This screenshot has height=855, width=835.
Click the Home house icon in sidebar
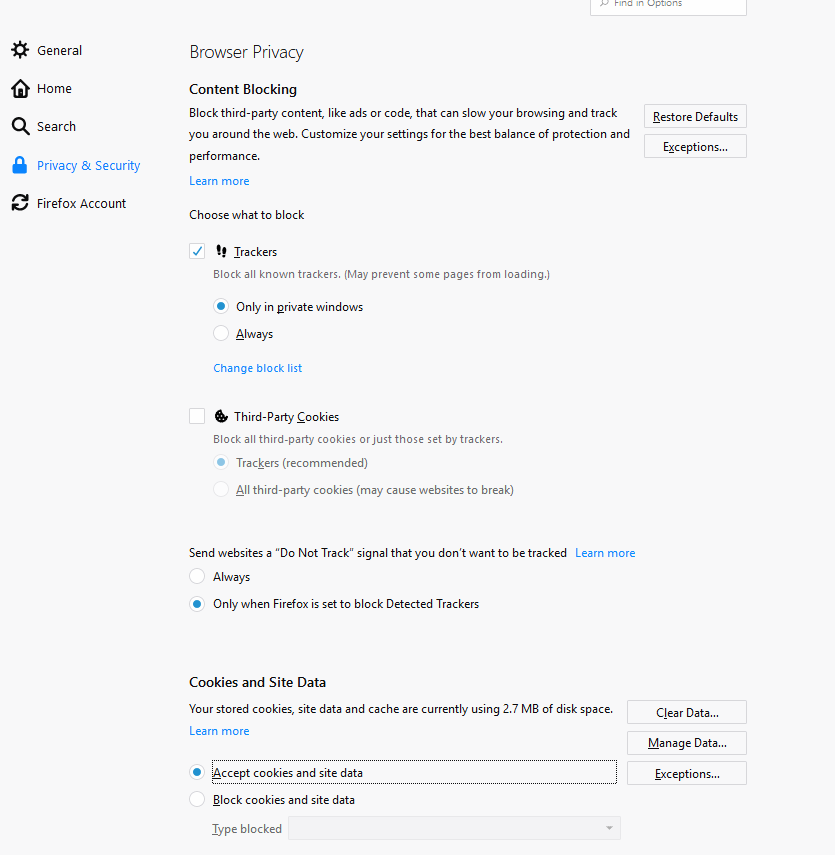19,88
